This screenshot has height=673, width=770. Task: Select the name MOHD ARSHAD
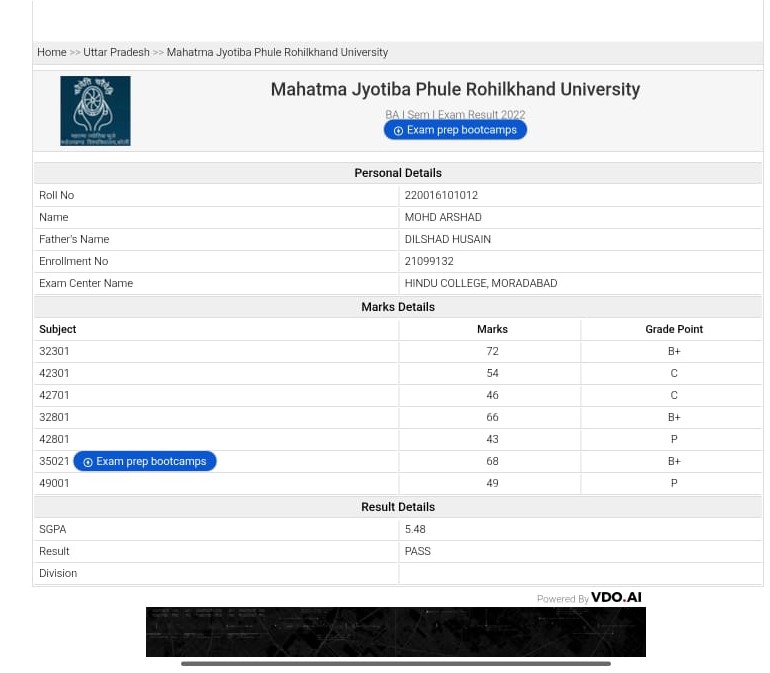click(443, 217)
